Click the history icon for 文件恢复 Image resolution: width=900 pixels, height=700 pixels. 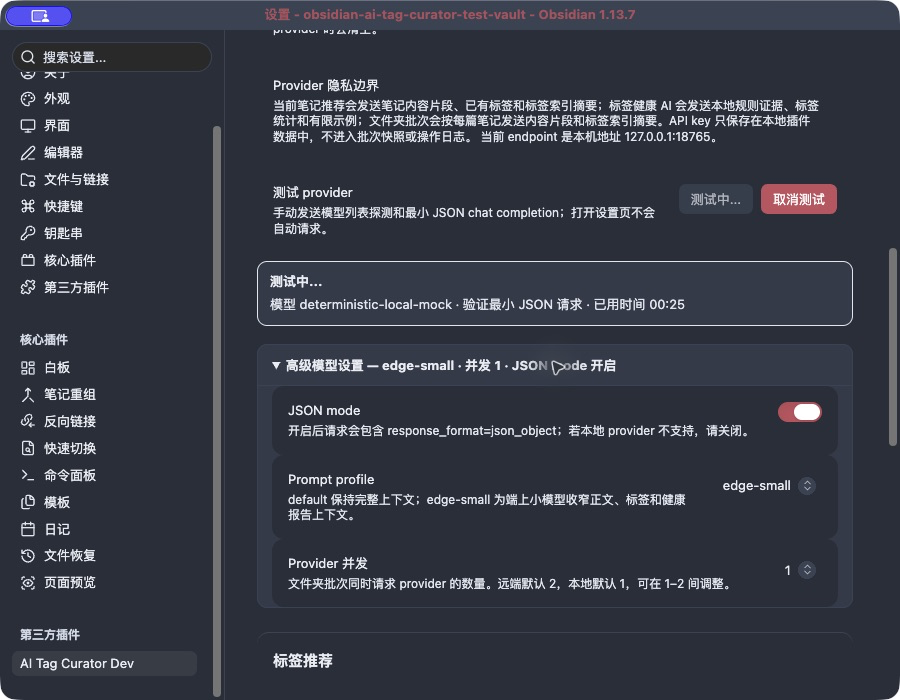pyautogui.click(x=28, y=556)
